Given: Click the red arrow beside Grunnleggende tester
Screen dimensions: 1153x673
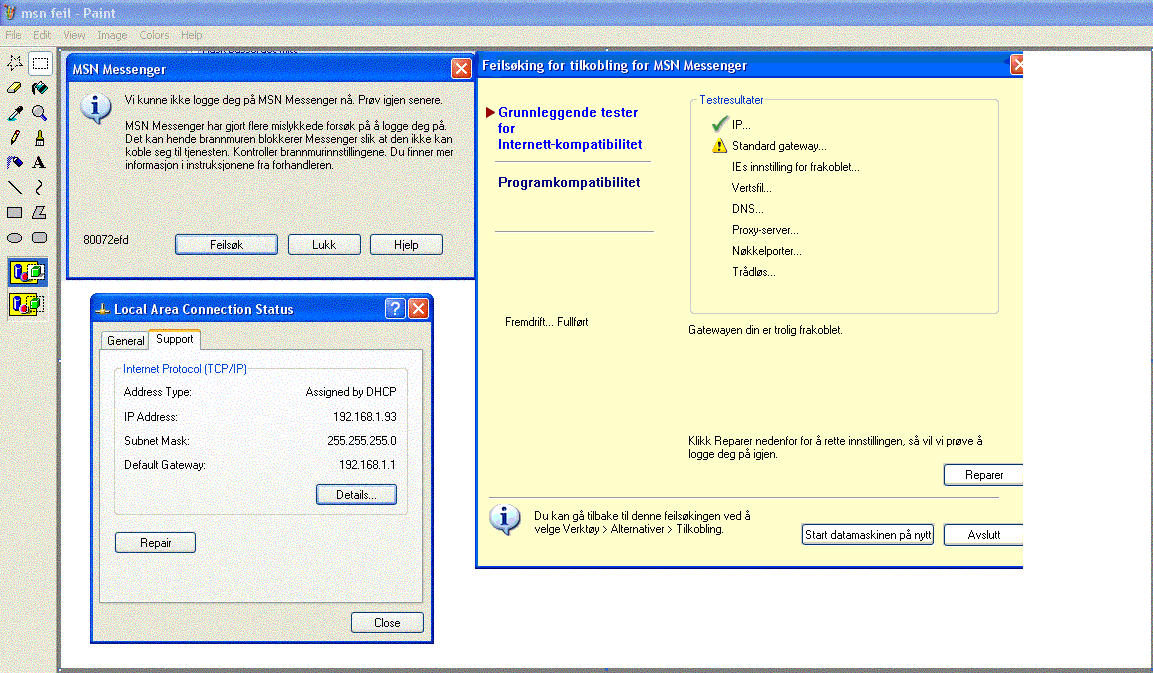Looking at the screenshot, I should [490, 113].
